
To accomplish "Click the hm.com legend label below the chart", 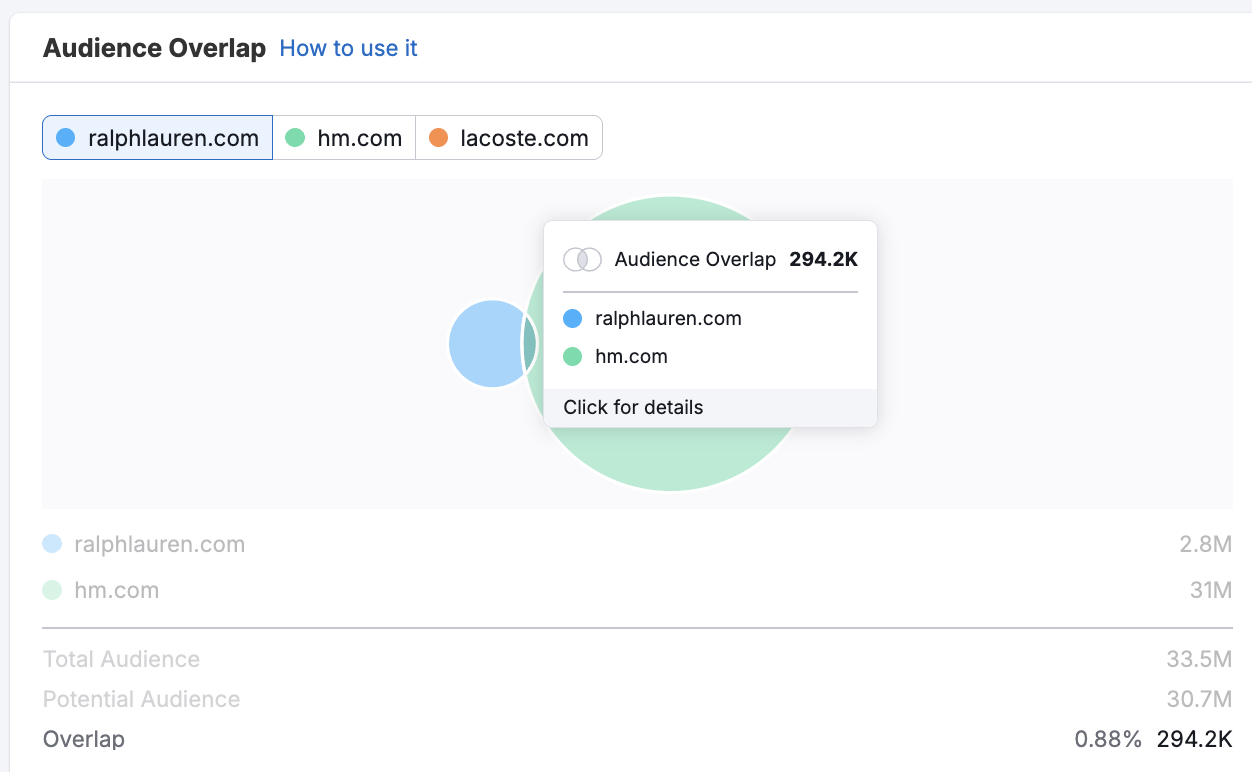I will [116, 590].
